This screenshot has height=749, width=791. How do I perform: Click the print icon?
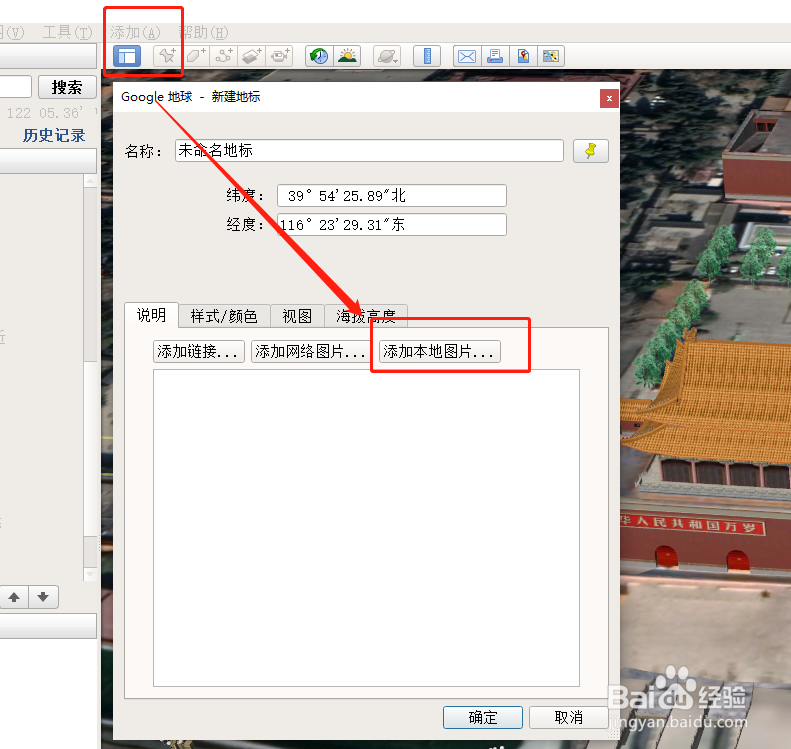pos(495,56)
